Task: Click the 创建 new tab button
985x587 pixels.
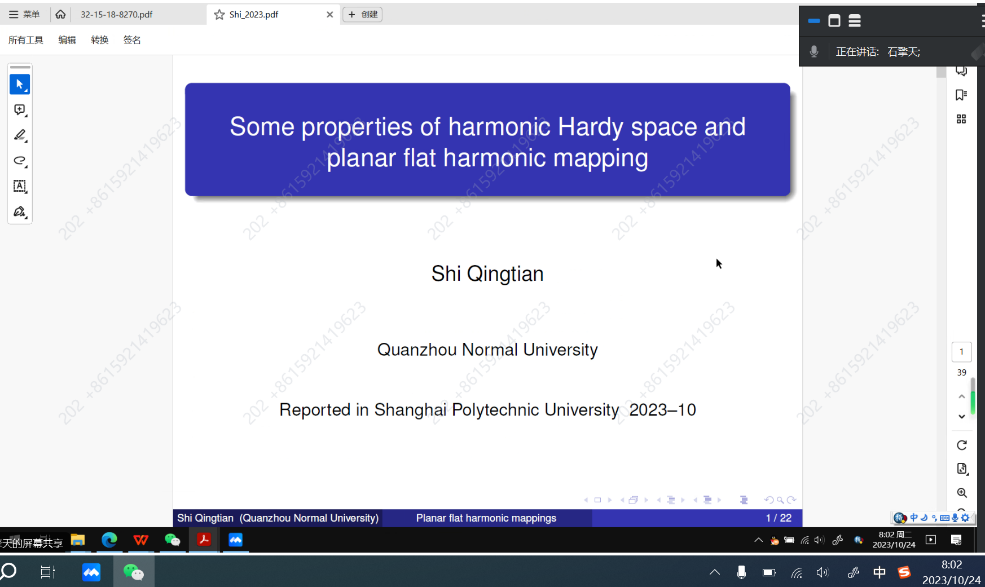Action: [362, 15]
